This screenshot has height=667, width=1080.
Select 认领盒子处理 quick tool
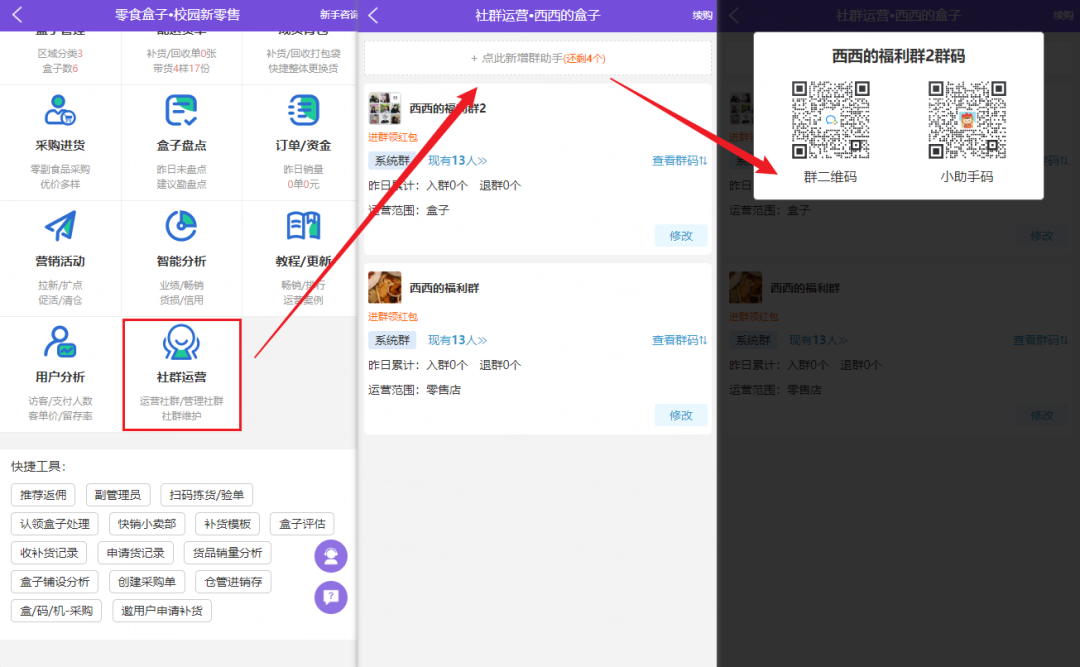[x=55, y=524]
